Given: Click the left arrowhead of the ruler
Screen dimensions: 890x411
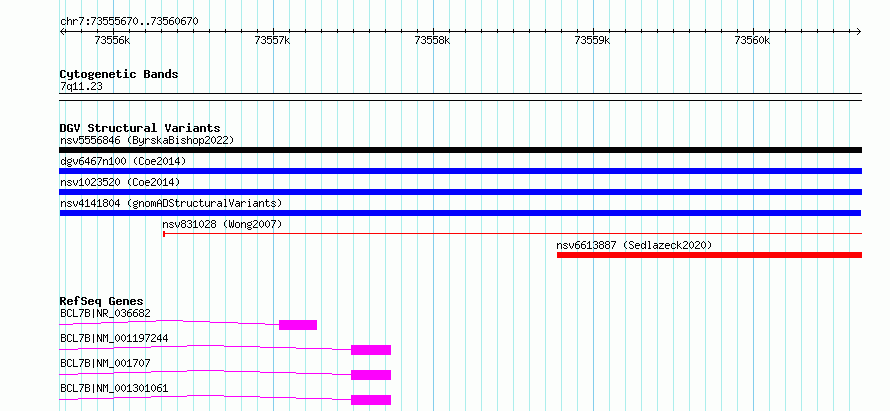Looking at the screenshot, I should [x=62, y=31].
